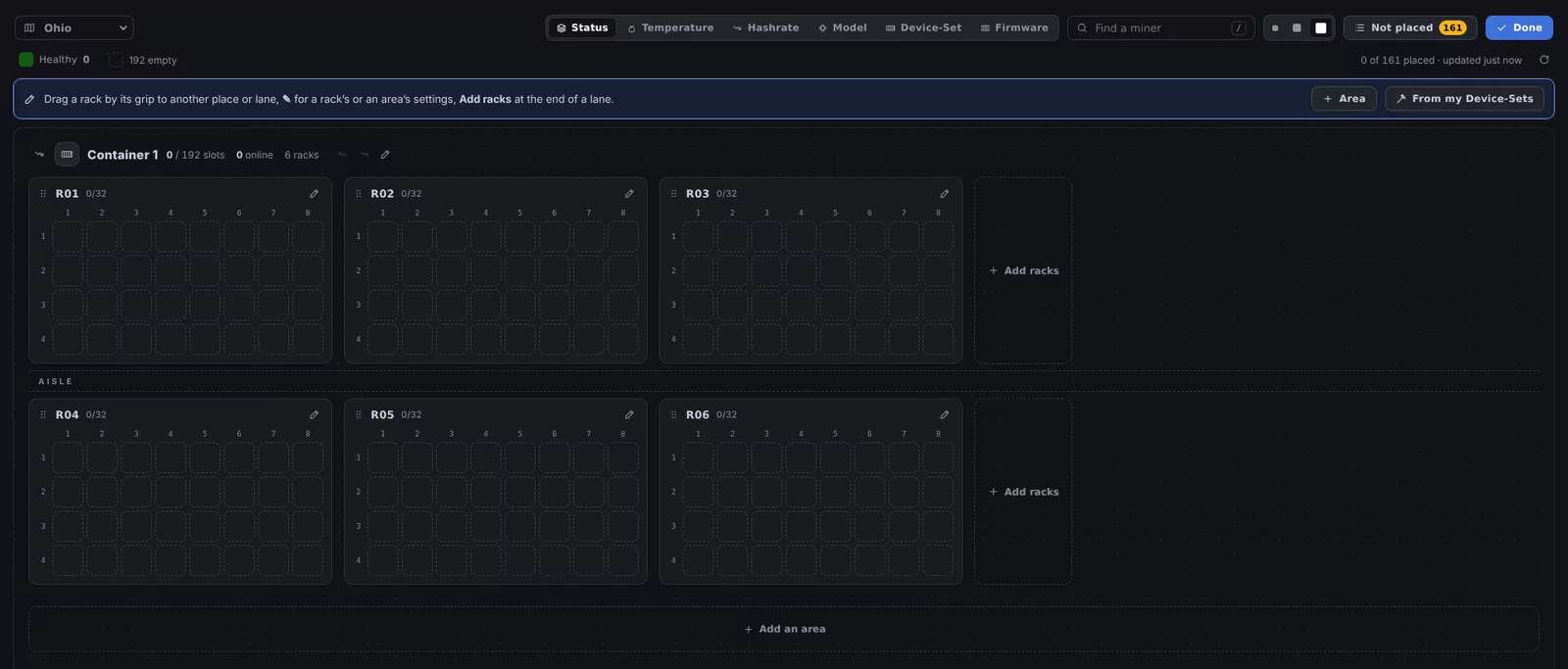Screen dimensions: 1568x669
Task: Click From my Device-Sets button
Action: point(1464,99)
